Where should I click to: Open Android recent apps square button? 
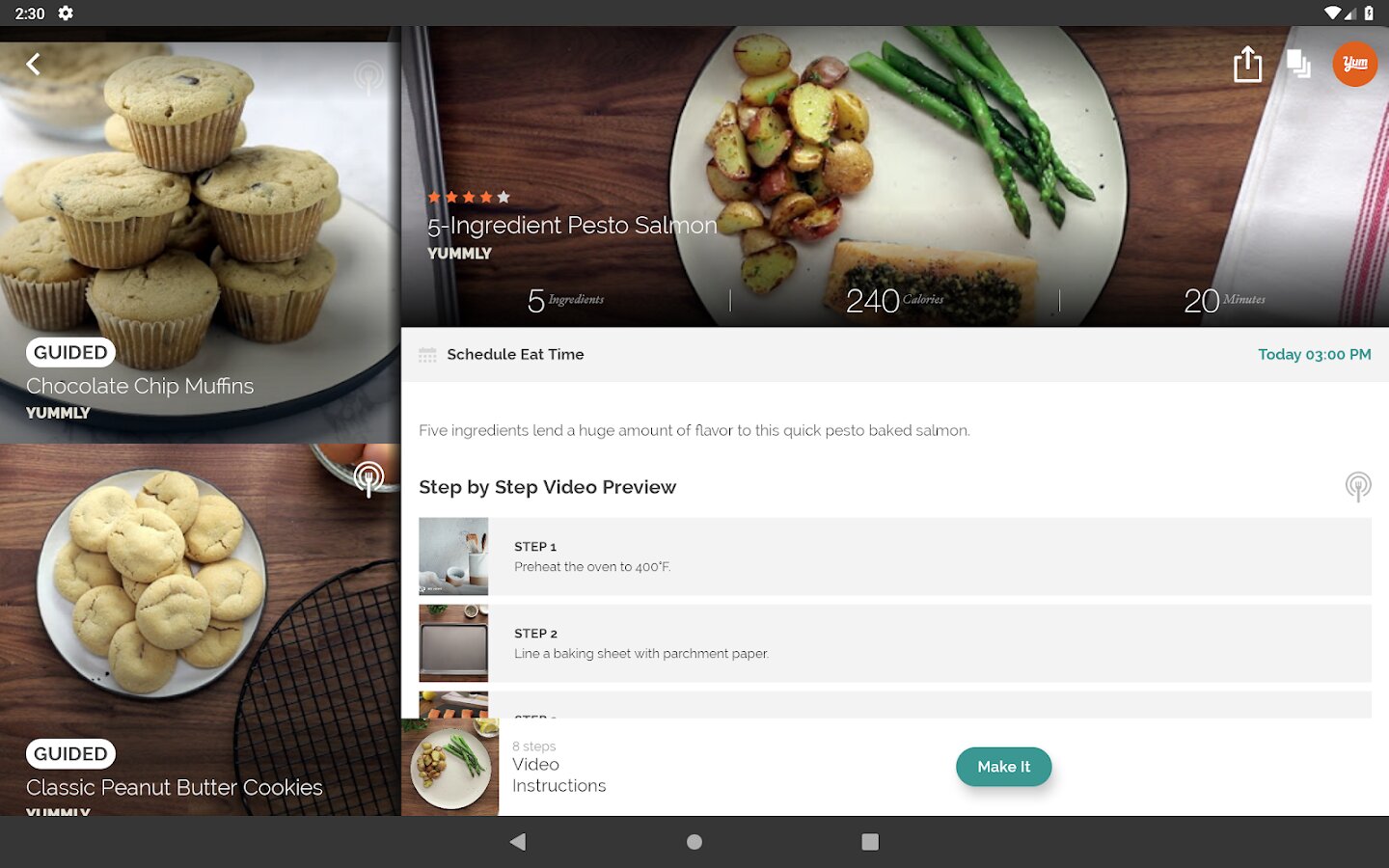[870, 842]
